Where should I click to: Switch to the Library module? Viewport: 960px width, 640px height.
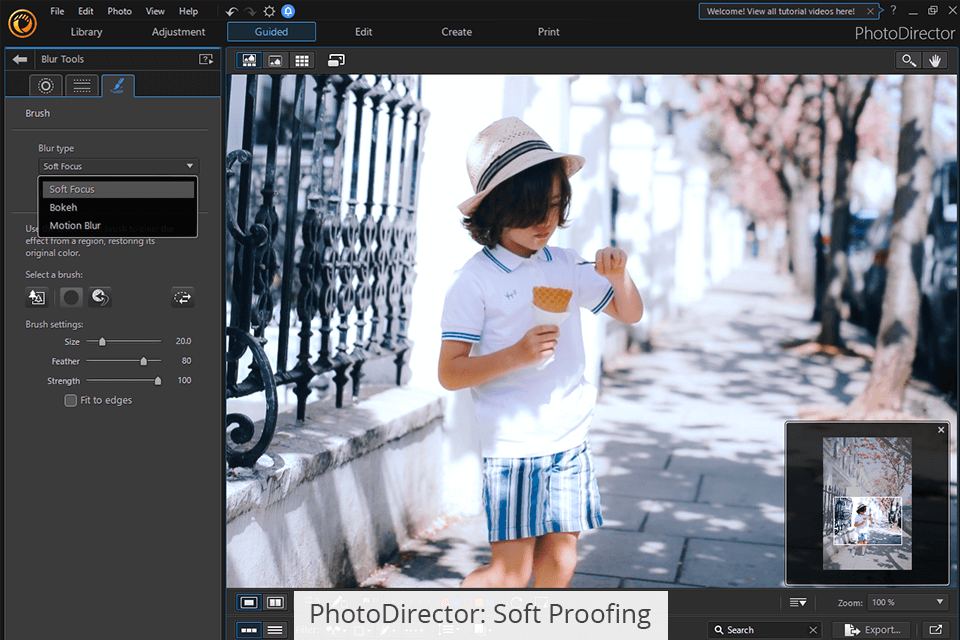[86, 32]
